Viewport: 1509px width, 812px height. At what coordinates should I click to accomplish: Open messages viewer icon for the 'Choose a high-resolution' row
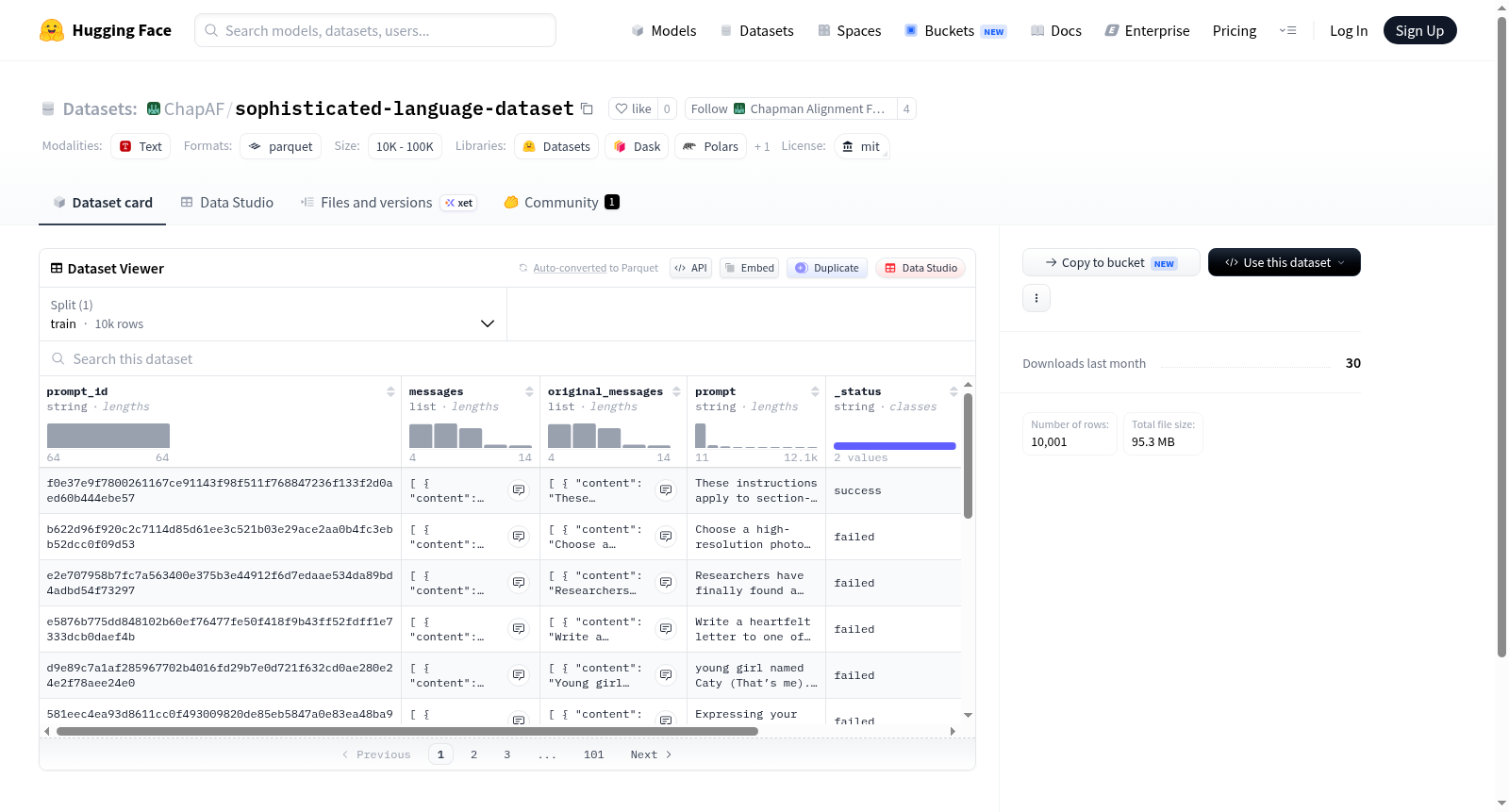click(x=519, y=537)
